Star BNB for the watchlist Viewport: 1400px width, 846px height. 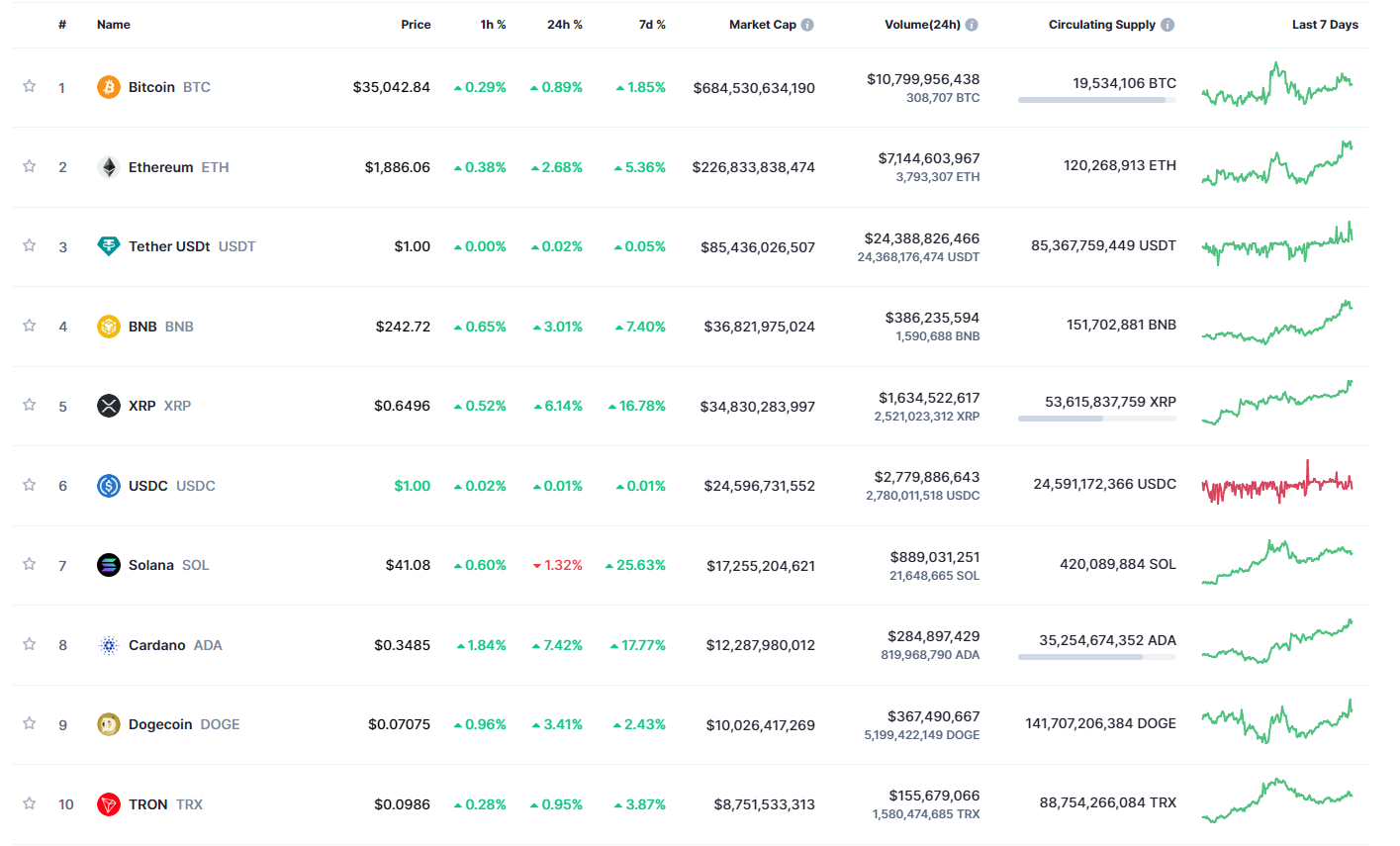(x=30, y=326)
